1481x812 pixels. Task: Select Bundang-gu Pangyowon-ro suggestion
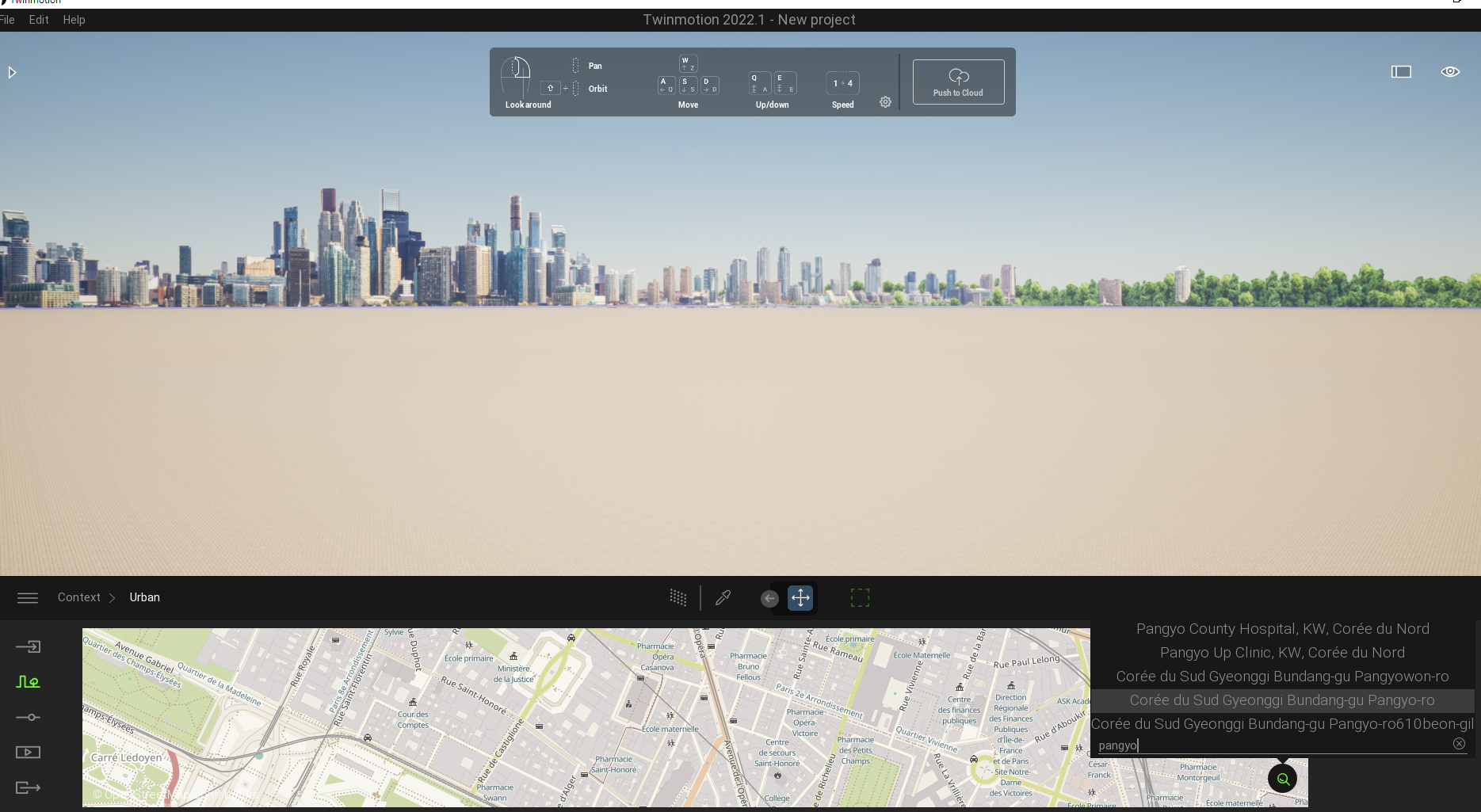1282,677
